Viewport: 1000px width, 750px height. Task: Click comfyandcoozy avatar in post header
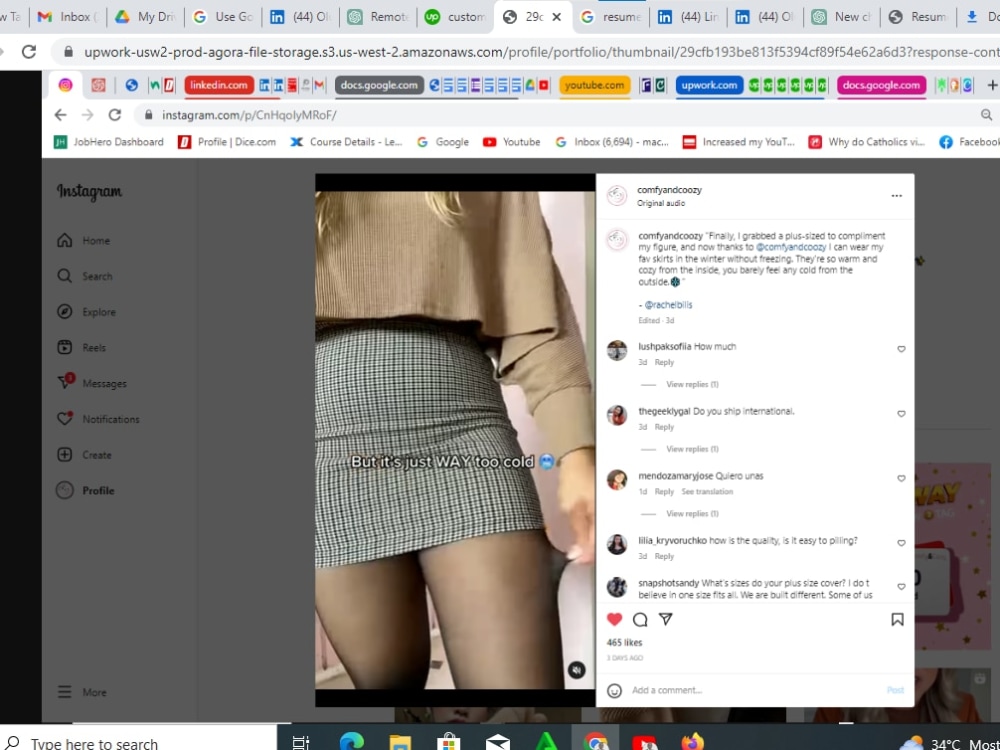pyautogui.click(x=617, y=195)
